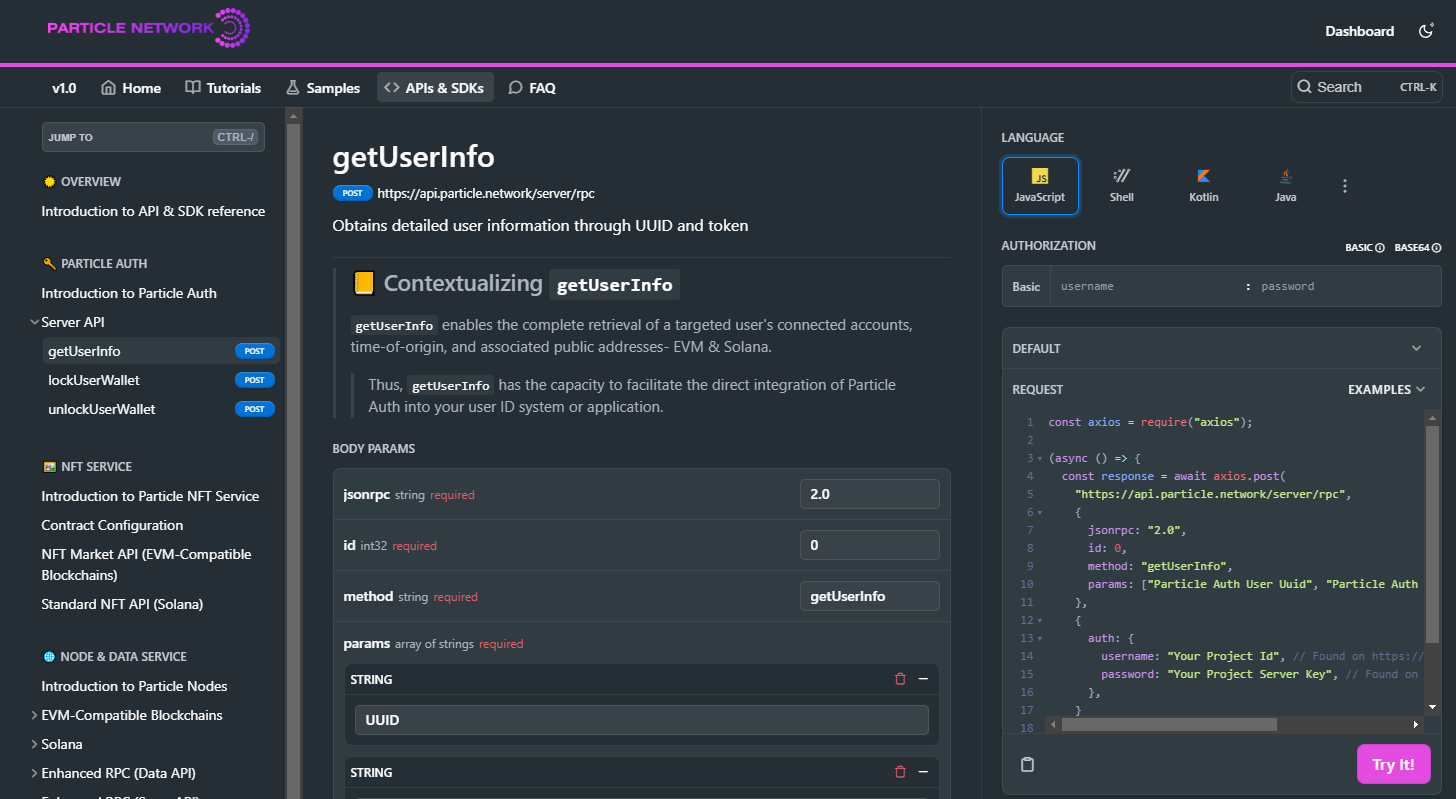The width and height of the screenshot is (1456, 799).
Task: Click the Particle Network logo
Action: click(148, 29)
